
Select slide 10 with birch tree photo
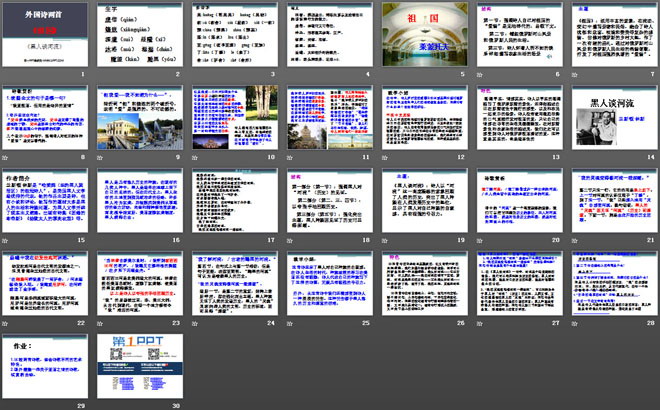[x=235, y=117]
